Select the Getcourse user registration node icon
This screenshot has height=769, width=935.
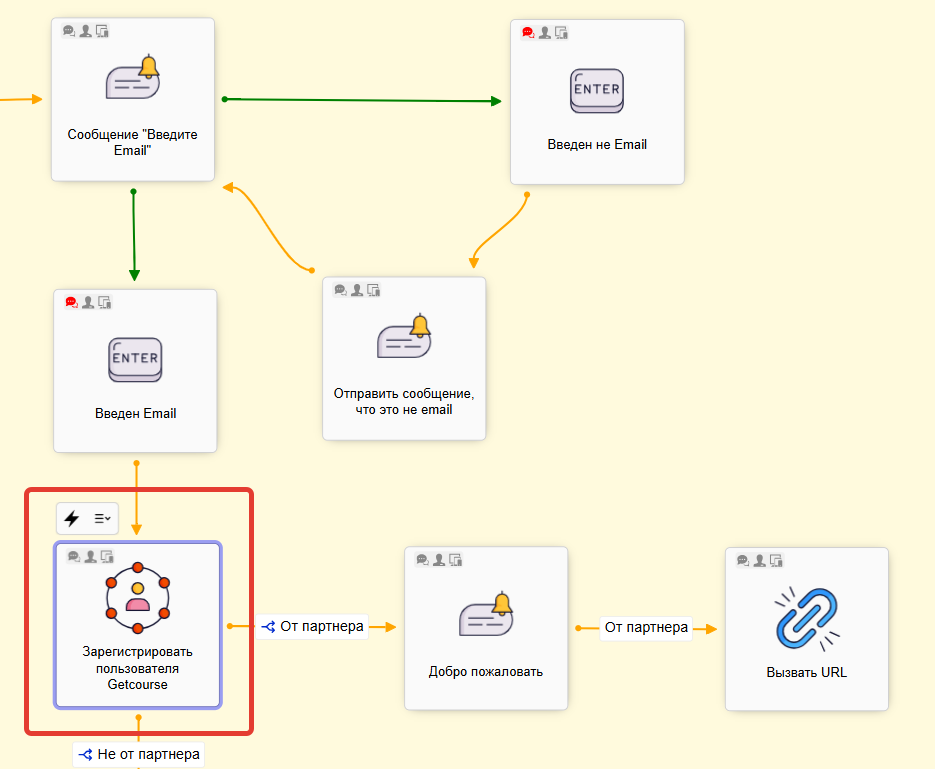138,598
